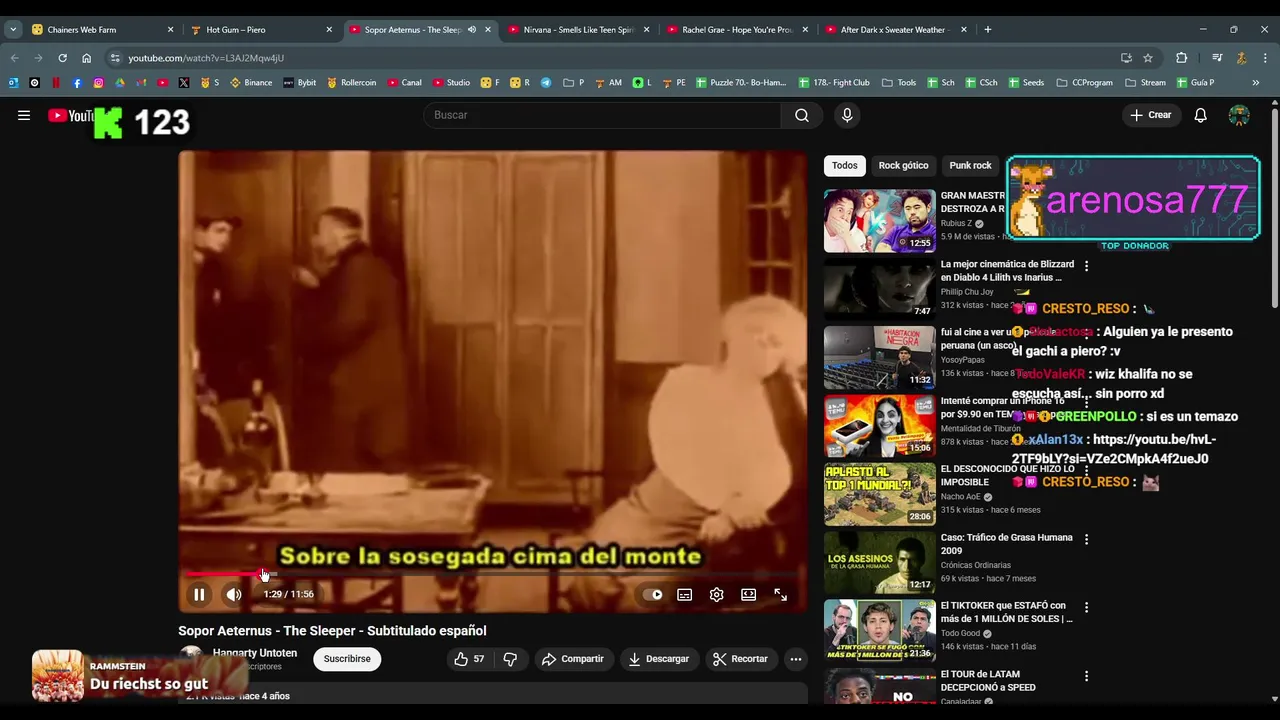Open the player settings gear
The image size is (1280, 720).
[716, 594]
